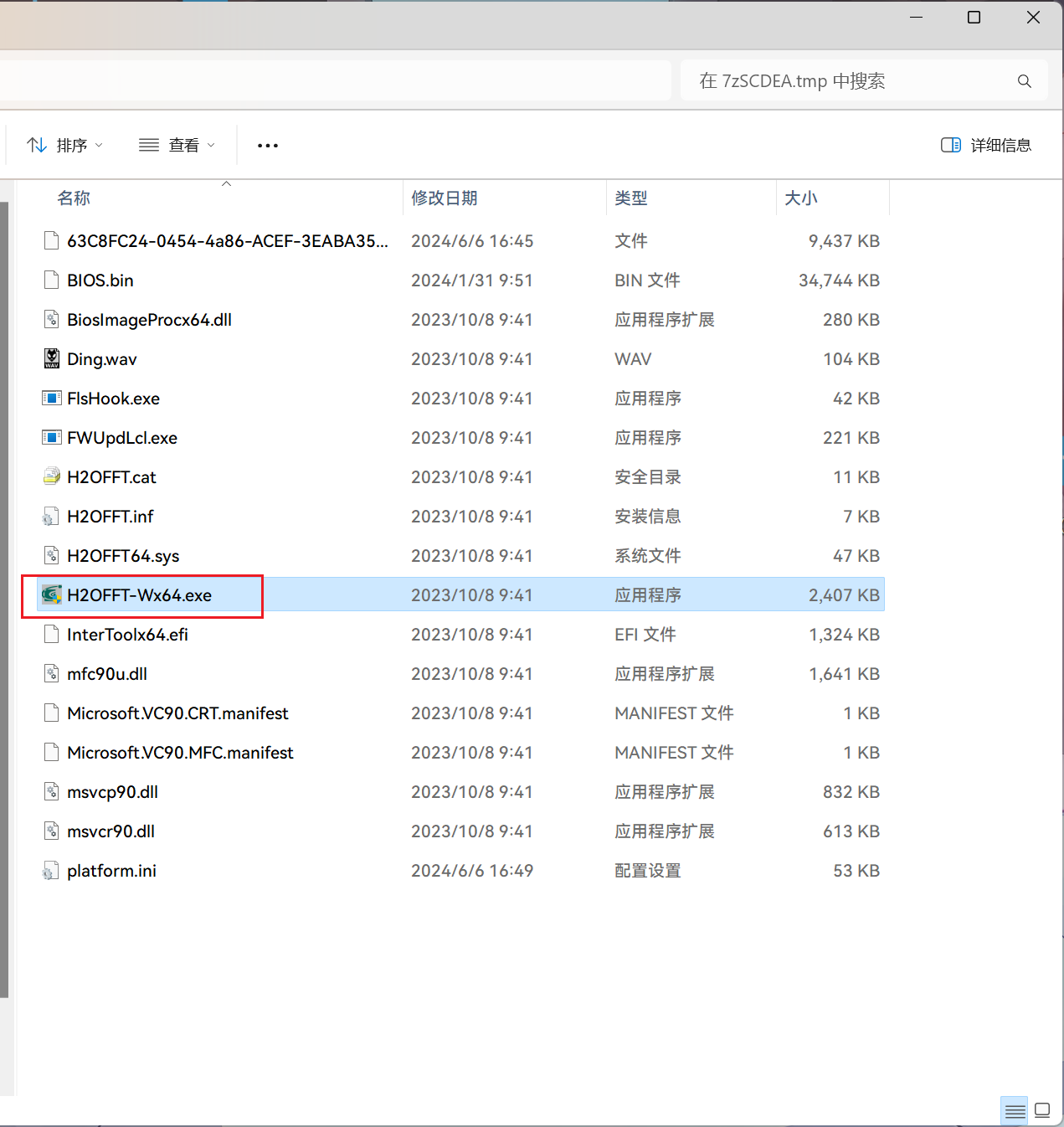Image resolution: width=1064 pixels, height=1127 pixels.
Task: Click the search magnifier icon
Action: click(1024, 81)
